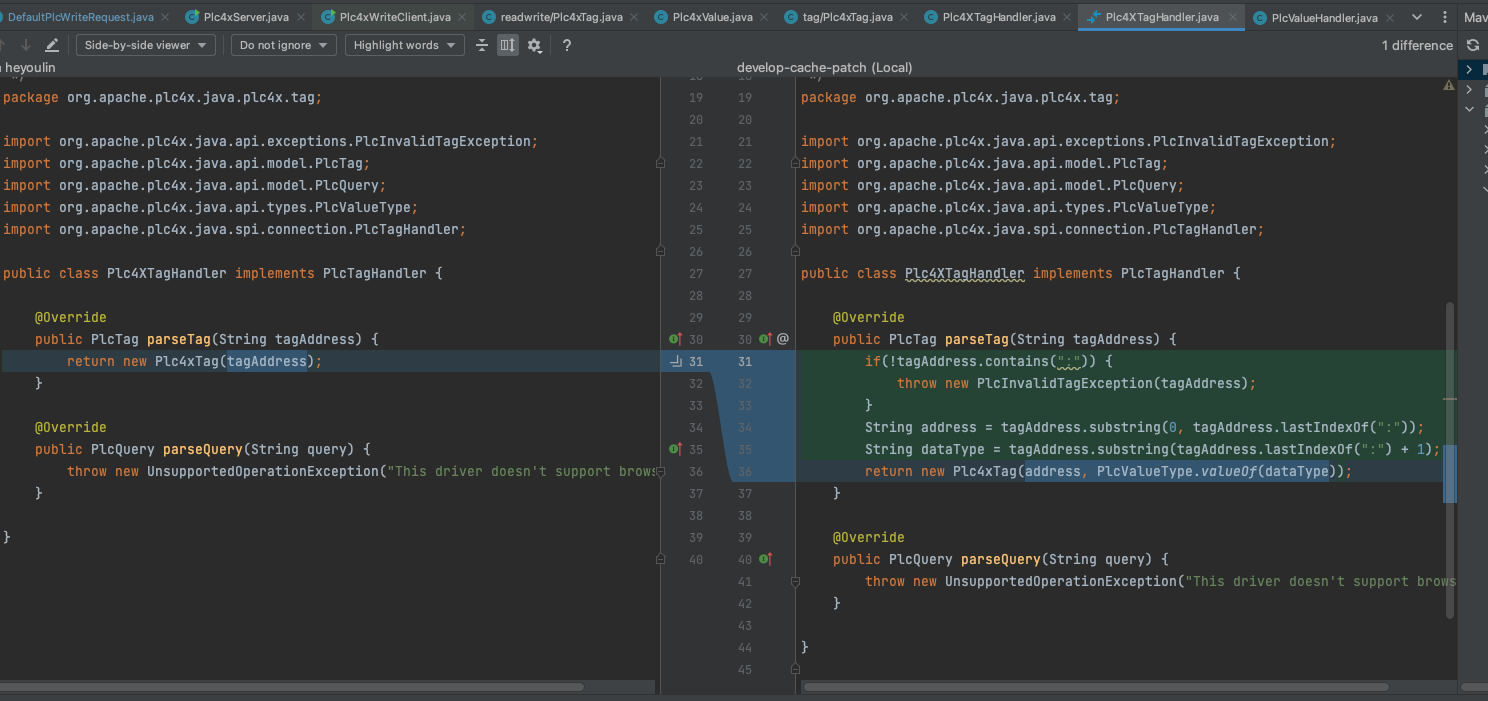Close the Plc4xServer.java tab
This screenshot has height=701, width=1488.
(x=302, y=17)
